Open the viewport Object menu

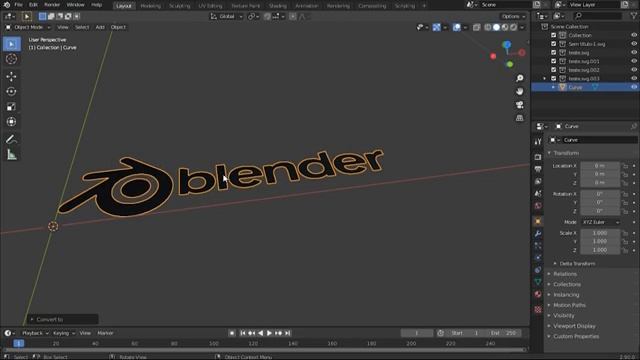click(x=118, y=27)
